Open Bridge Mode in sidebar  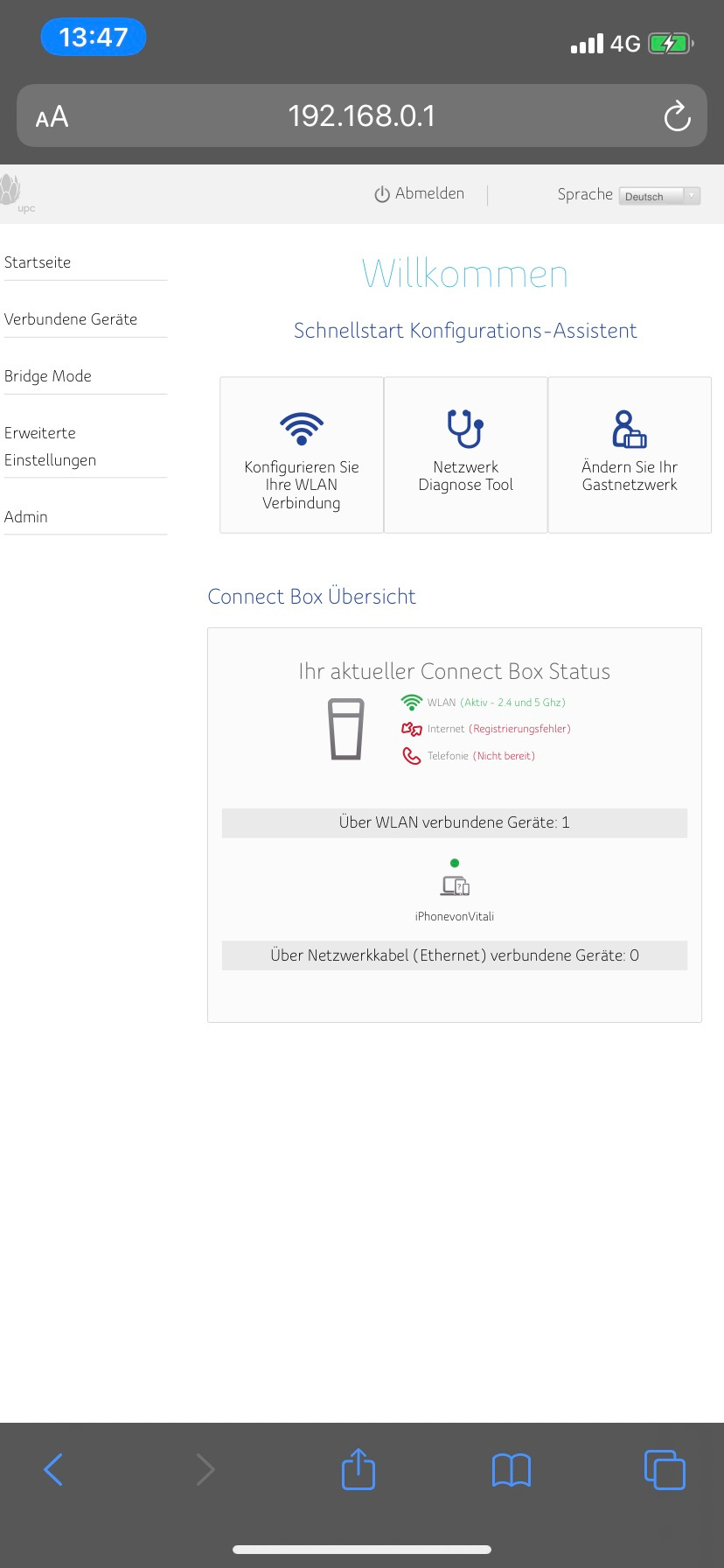click(x=48, y=376)
